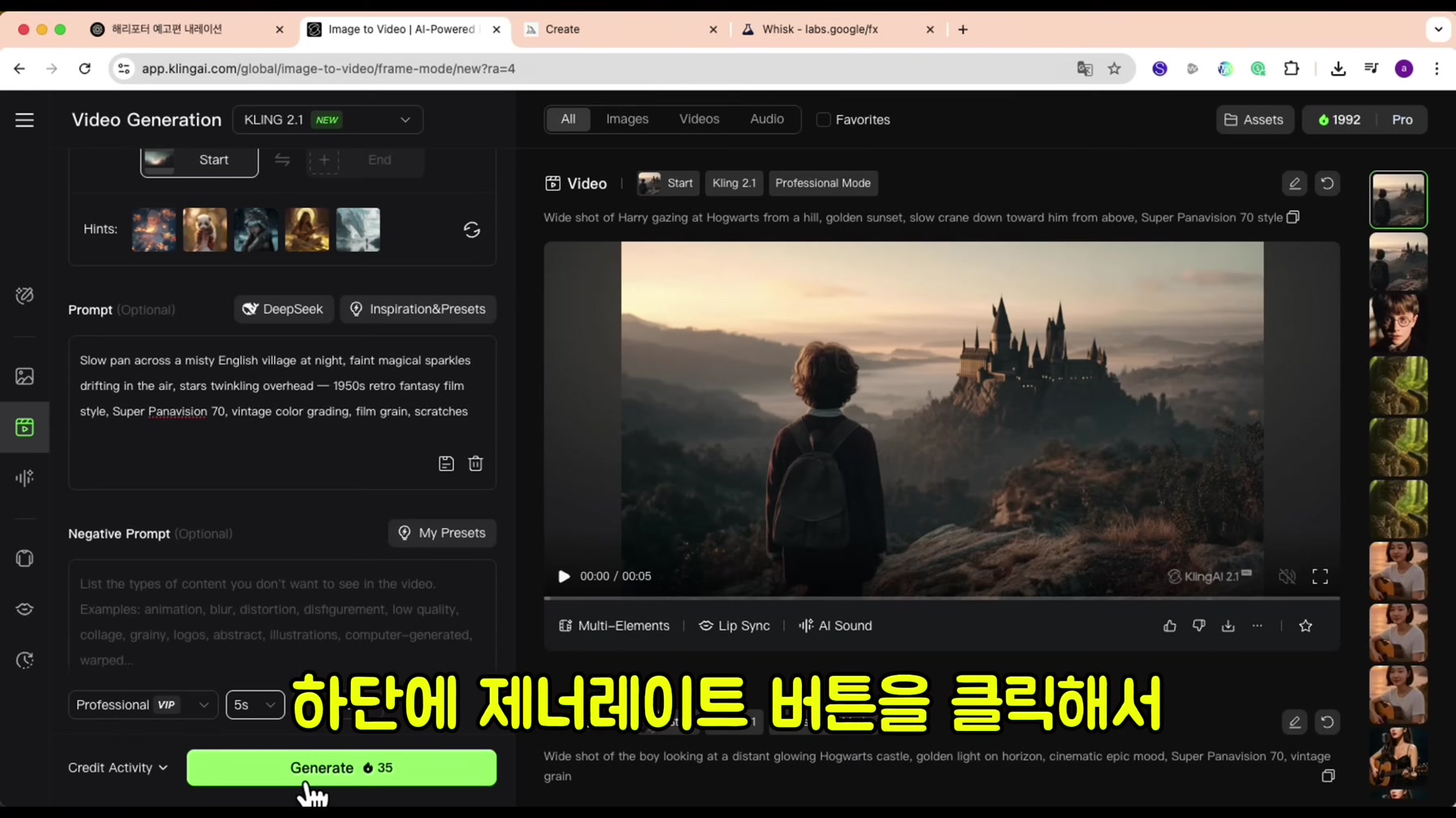The height and width of the screenshot is (818, 1456).
Task: Open the image generation sidebar icon
Action: [x=24, y=376]
